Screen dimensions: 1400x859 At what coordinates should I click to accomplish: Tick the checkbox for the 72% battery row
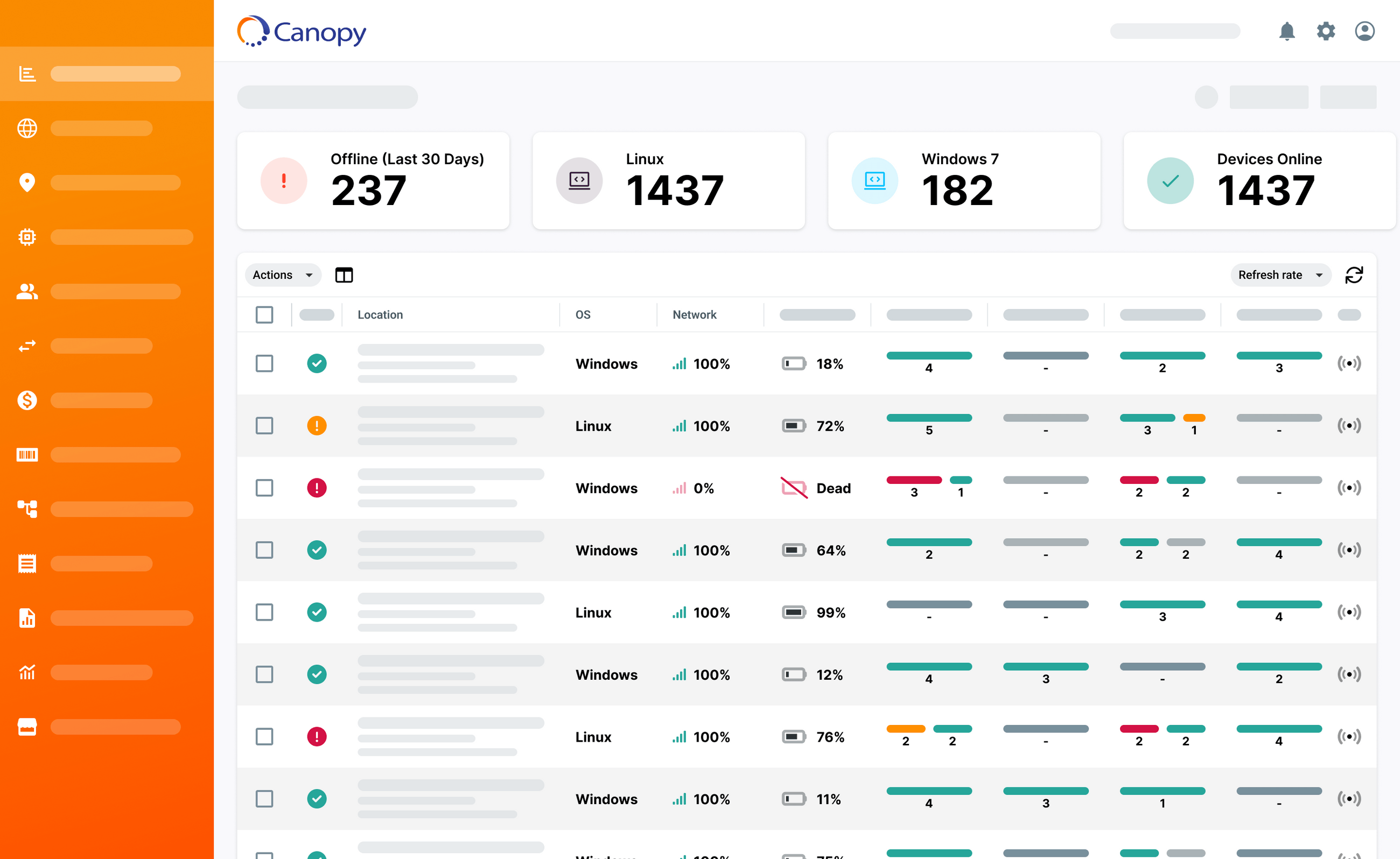(264, 426)
